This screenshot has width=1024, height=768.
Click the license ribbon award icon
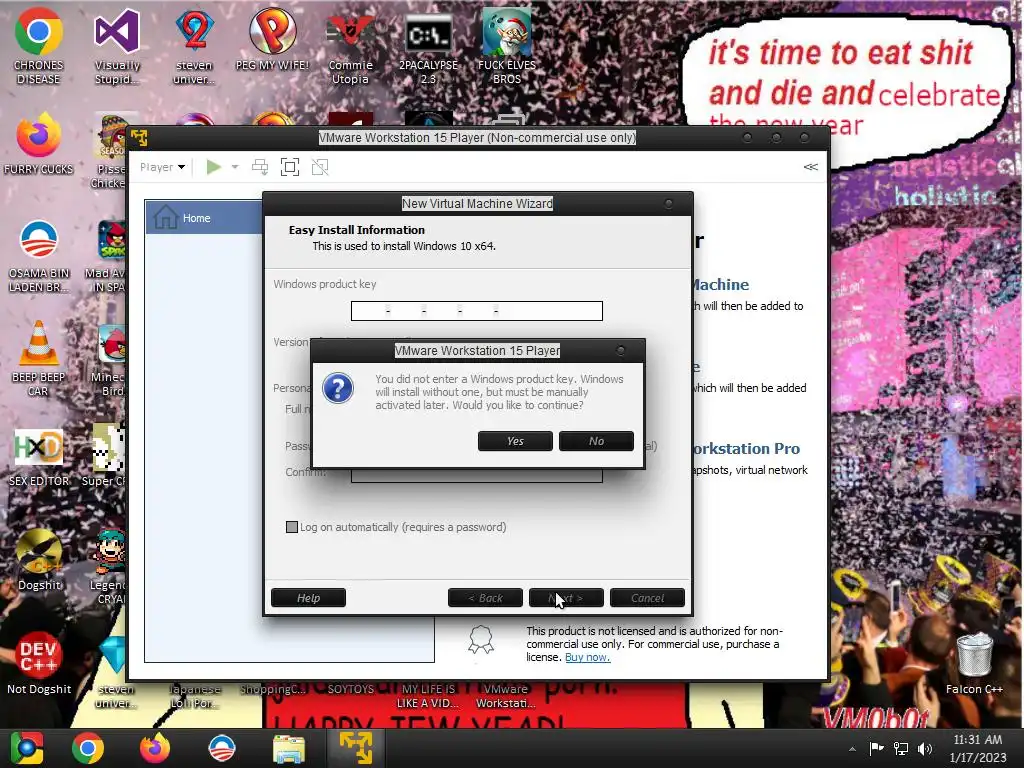[481, 639]
